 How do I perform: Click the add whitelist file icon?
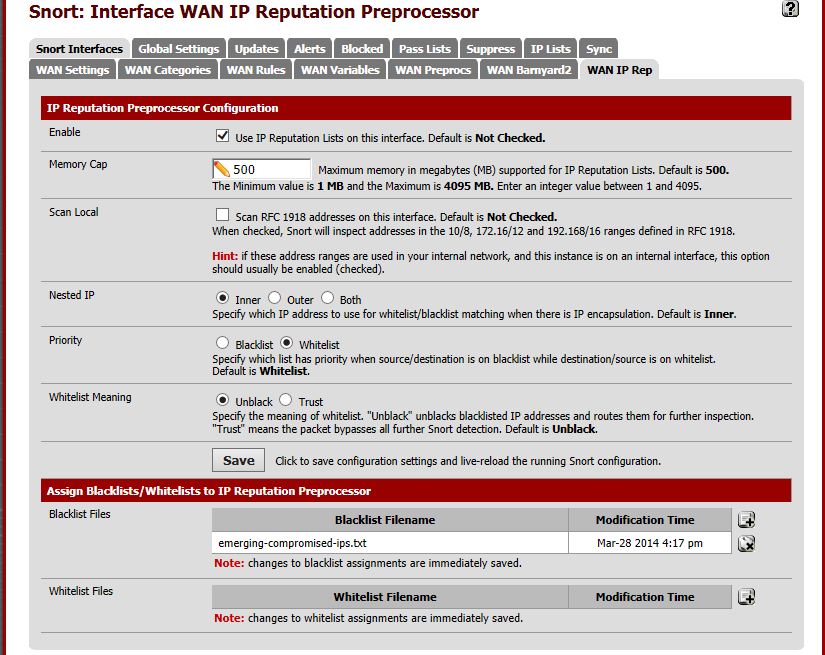pyautogui.click(x=746, y=597)
